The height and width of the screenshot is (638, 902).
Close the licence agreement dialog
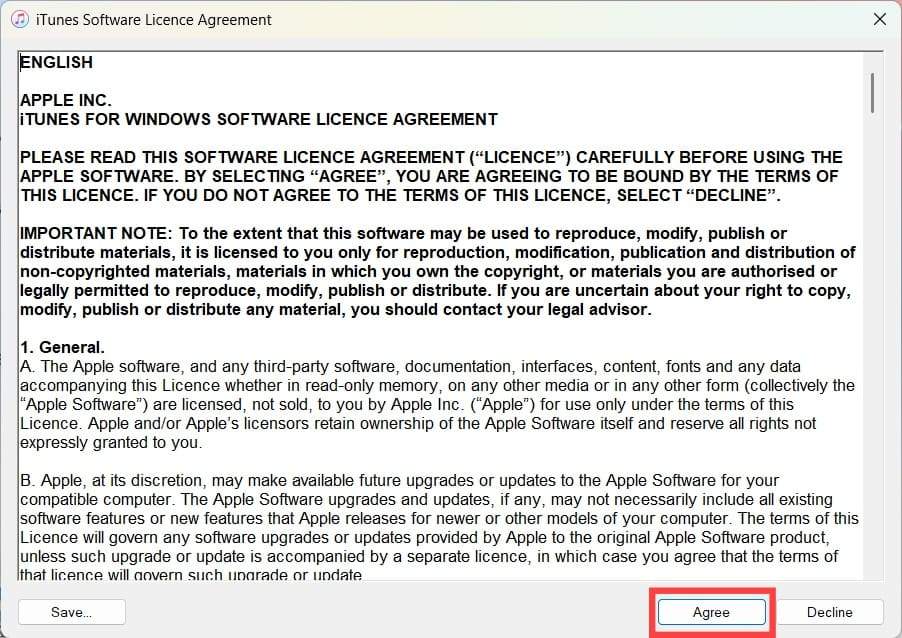pyautogui.click(x=880, y=19)
